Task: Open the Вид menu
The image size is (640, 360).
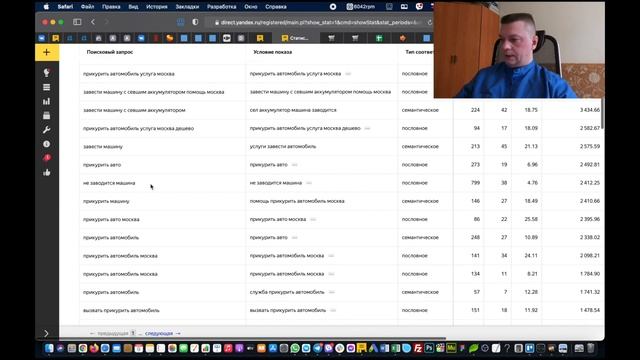Action: (133, 7)
